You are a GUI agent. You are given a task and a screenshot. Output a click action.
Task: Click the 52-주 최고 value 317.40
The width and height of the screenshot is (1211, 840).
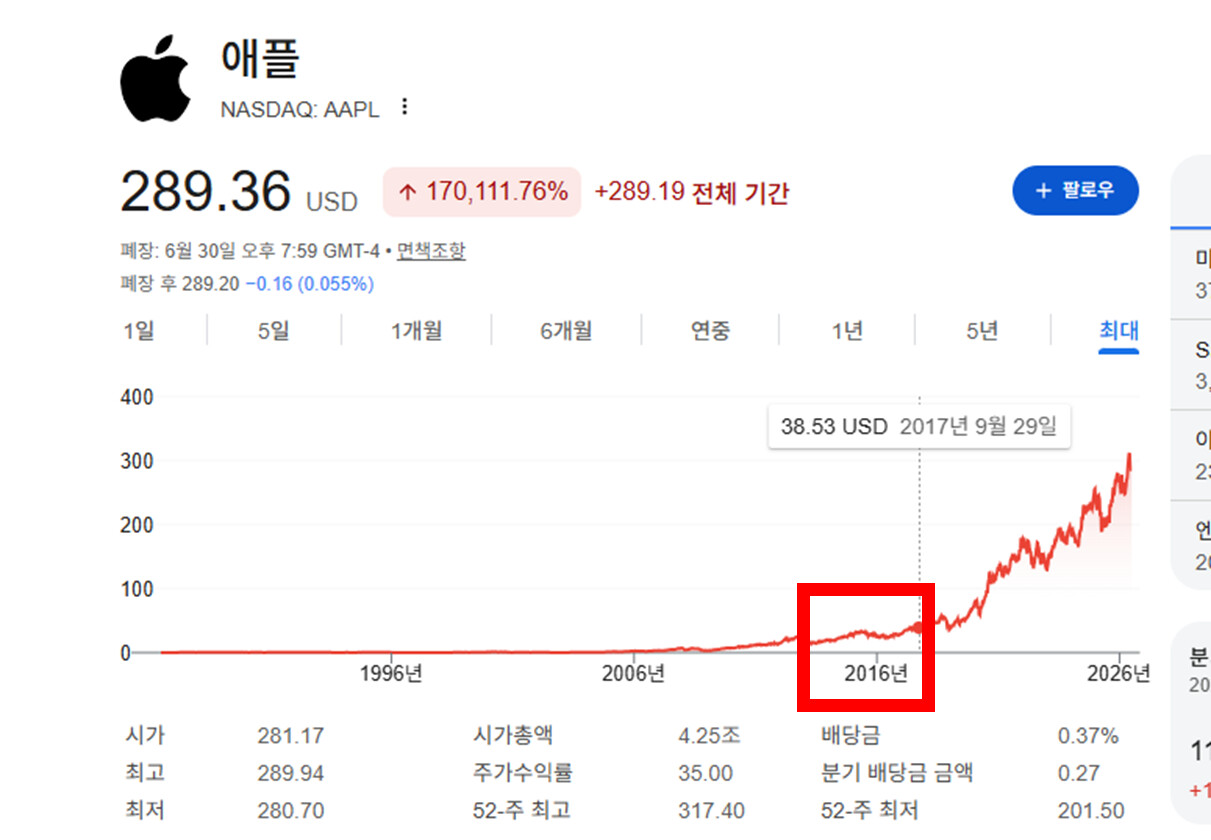(711, 810)
